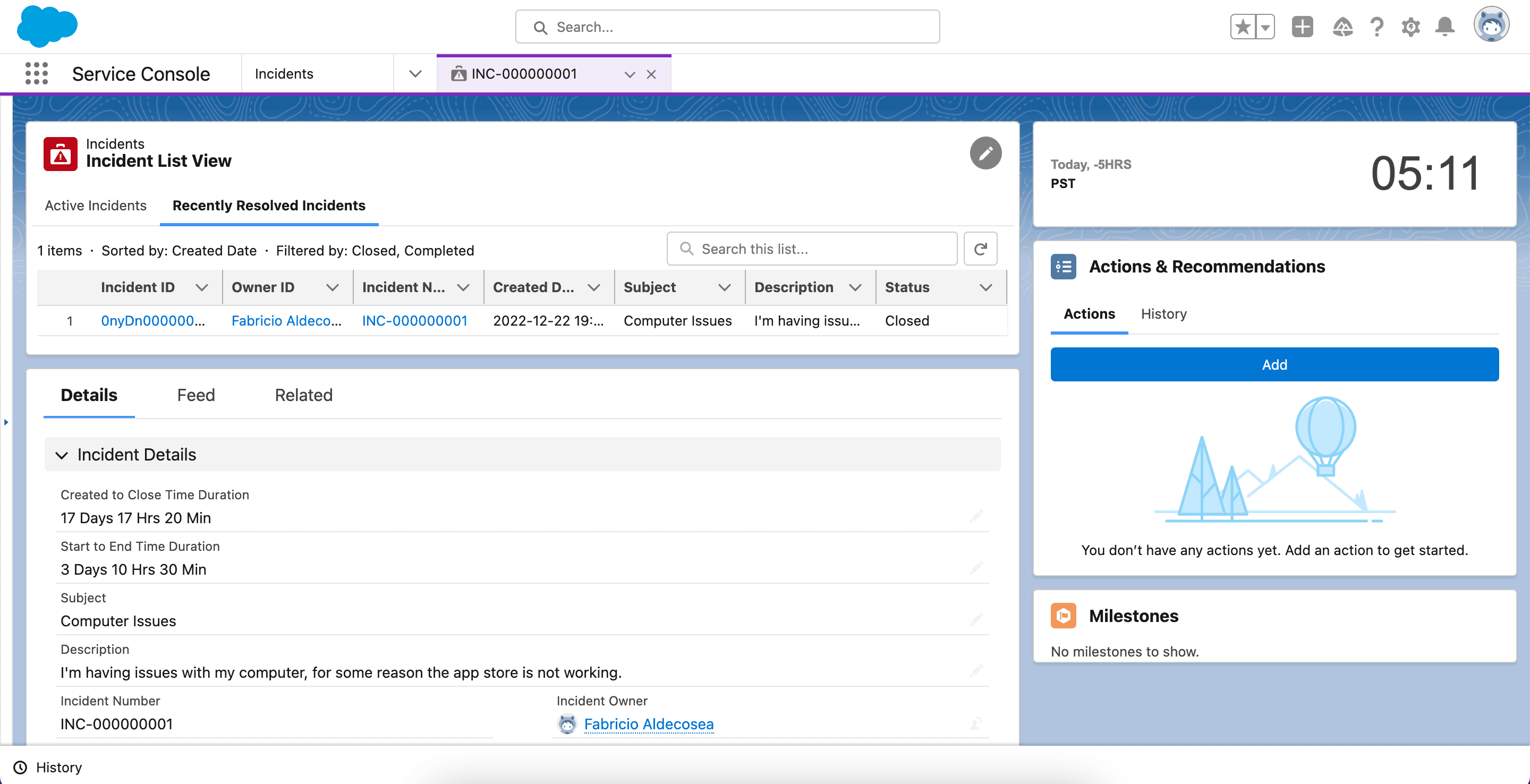Click the History clock icon
The image size is (1530, 784).
[x=20, y=767]
